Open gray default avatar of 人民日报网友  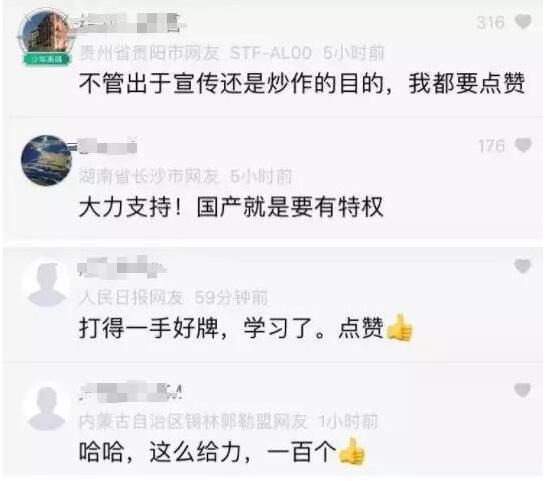(47, 284)
